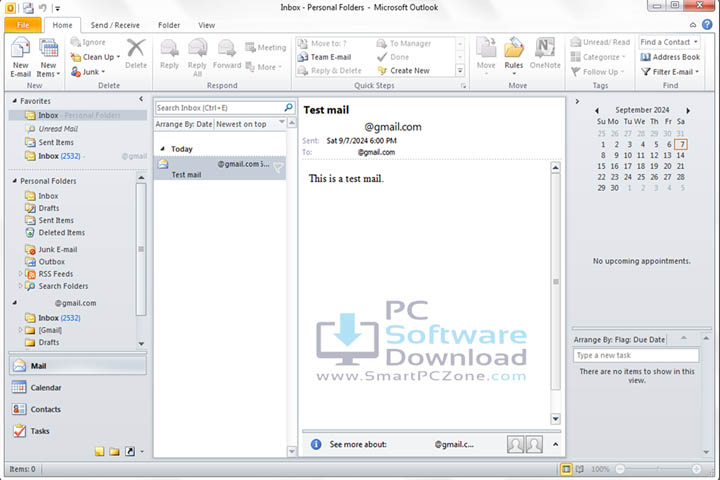The height and width of the screenshot is (480, 720).
Task: Collapse the Favorites section
Action: [15, 101]
